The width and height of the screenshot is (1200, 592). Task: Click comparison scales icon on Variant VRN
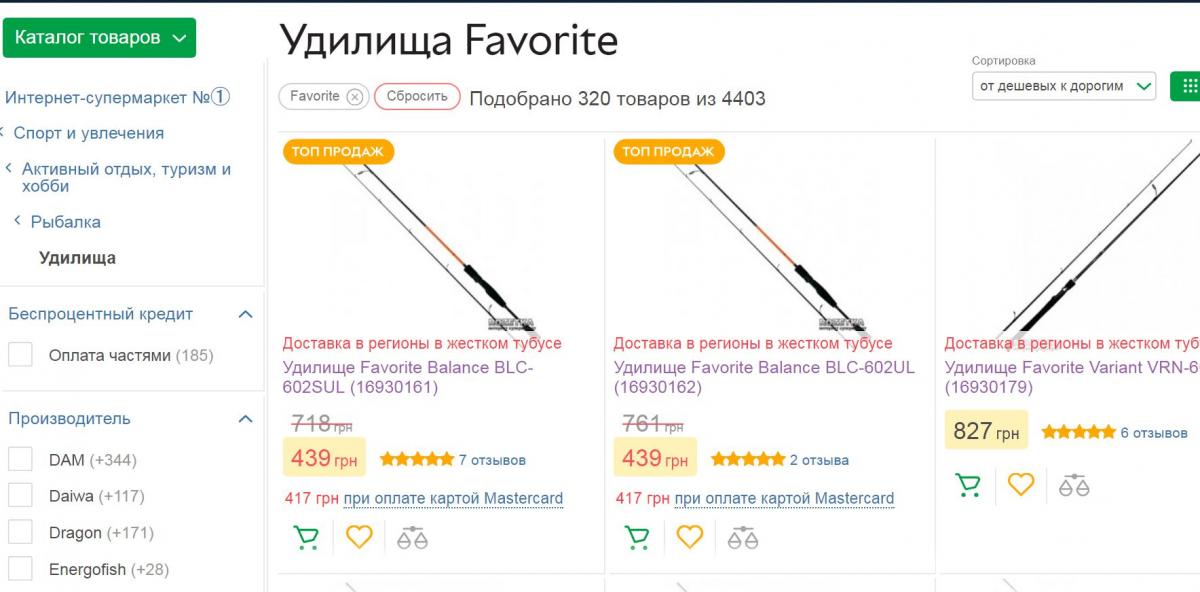point(1076,487)
